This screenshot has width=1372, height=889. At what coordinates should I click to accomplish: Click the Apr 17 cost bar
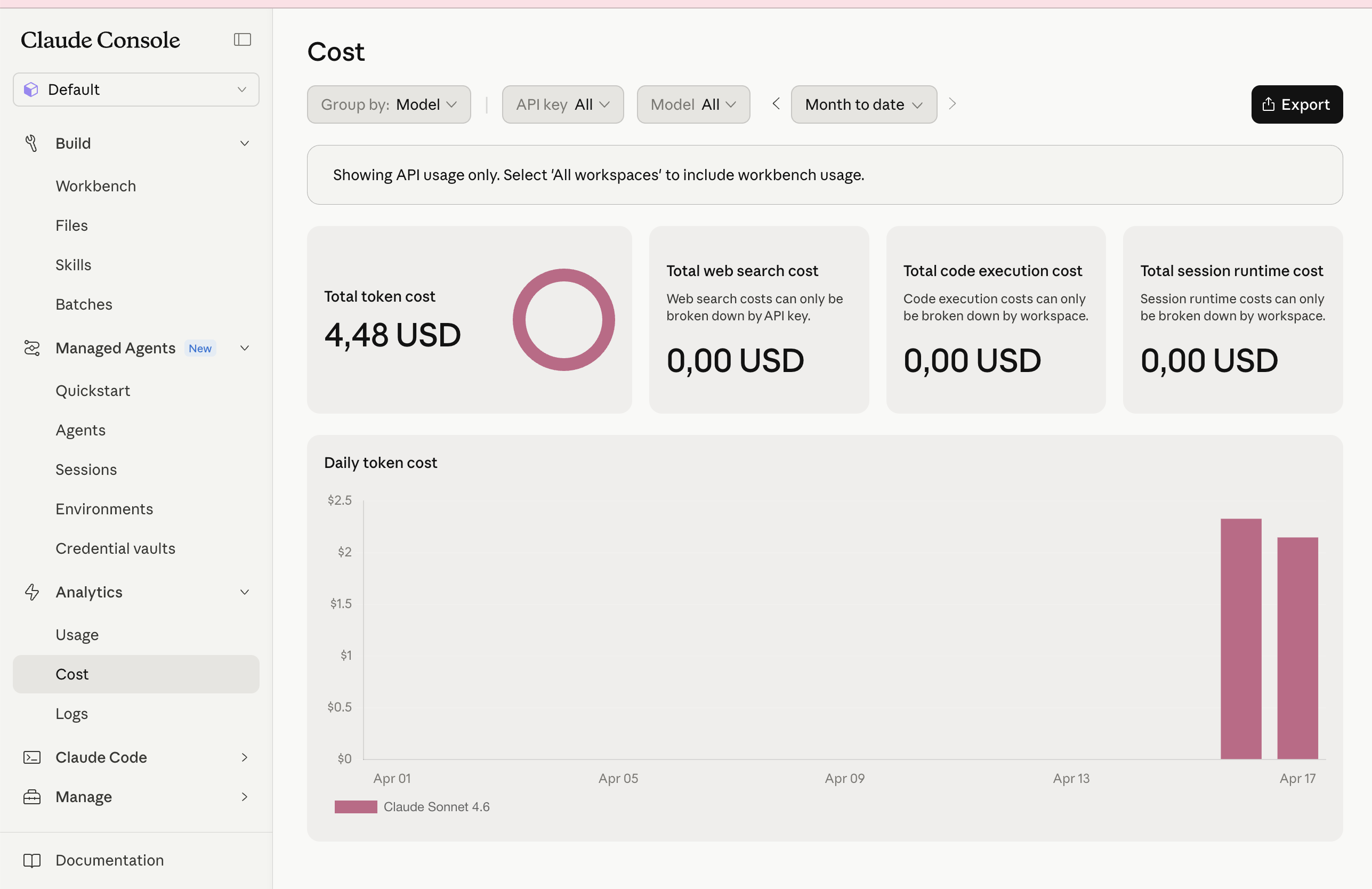[1297, 648]
